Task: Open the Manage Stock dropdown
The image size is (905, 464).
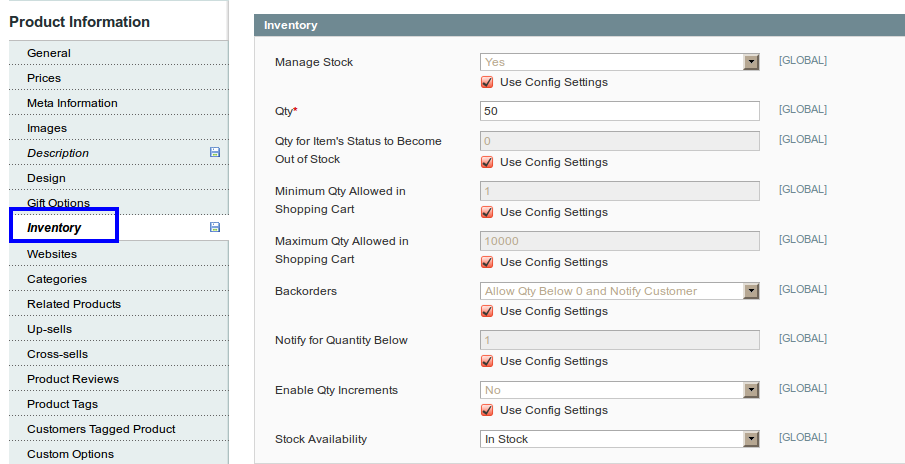Action: pyautogui.click(x=619, y=62)
